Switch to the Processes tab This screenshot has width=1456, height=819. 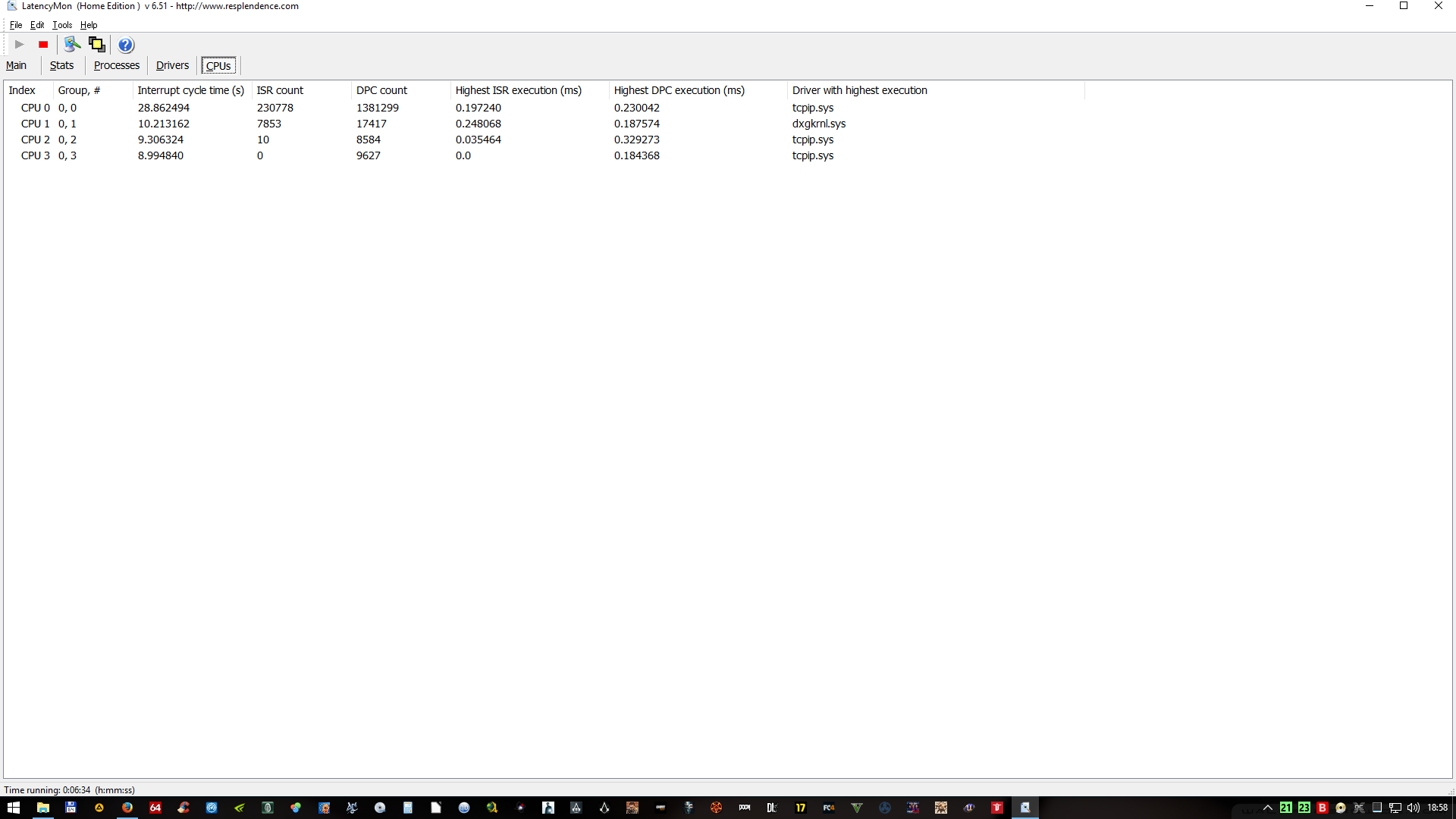coord(116,66)
